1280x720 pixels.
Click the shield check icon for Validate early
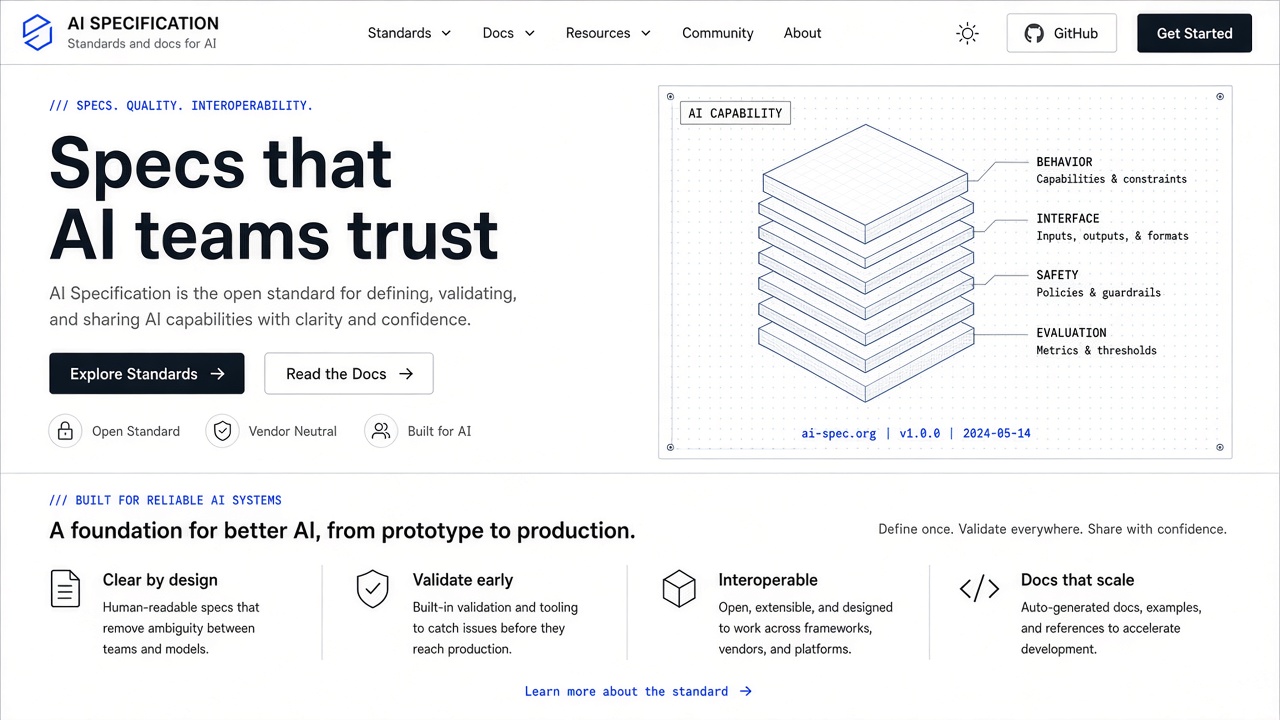[373, 588]
